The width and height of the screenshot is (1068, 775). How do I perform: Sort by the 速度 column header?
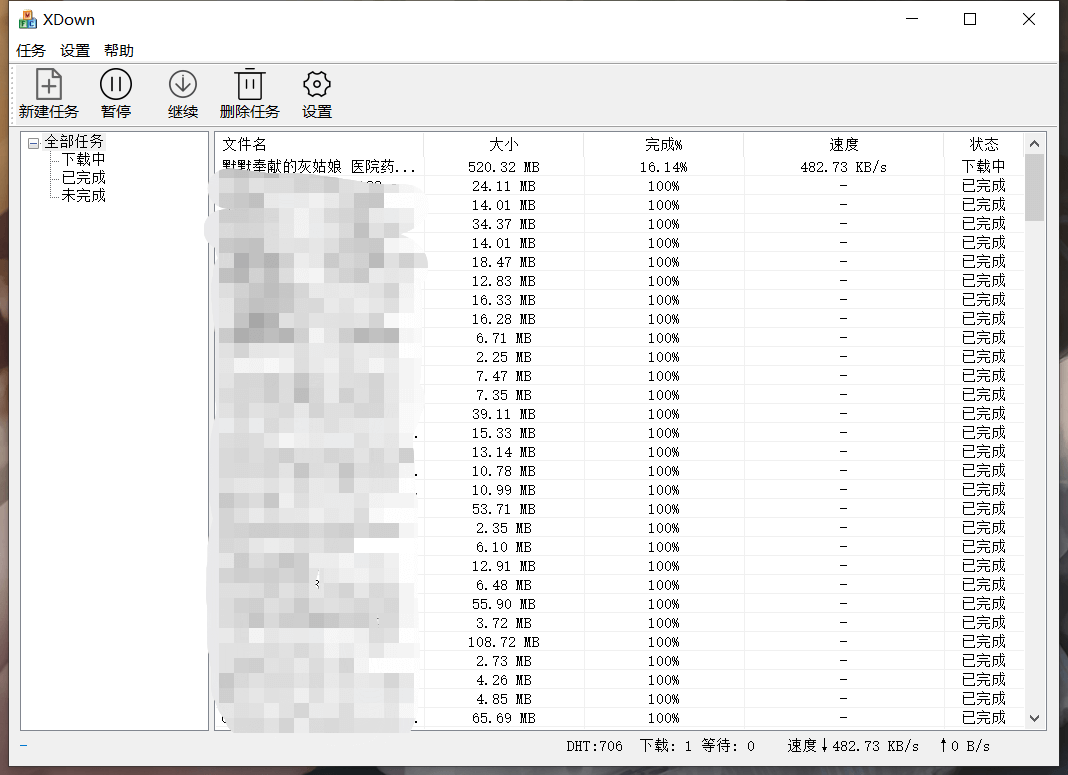[x=843, y=144]
